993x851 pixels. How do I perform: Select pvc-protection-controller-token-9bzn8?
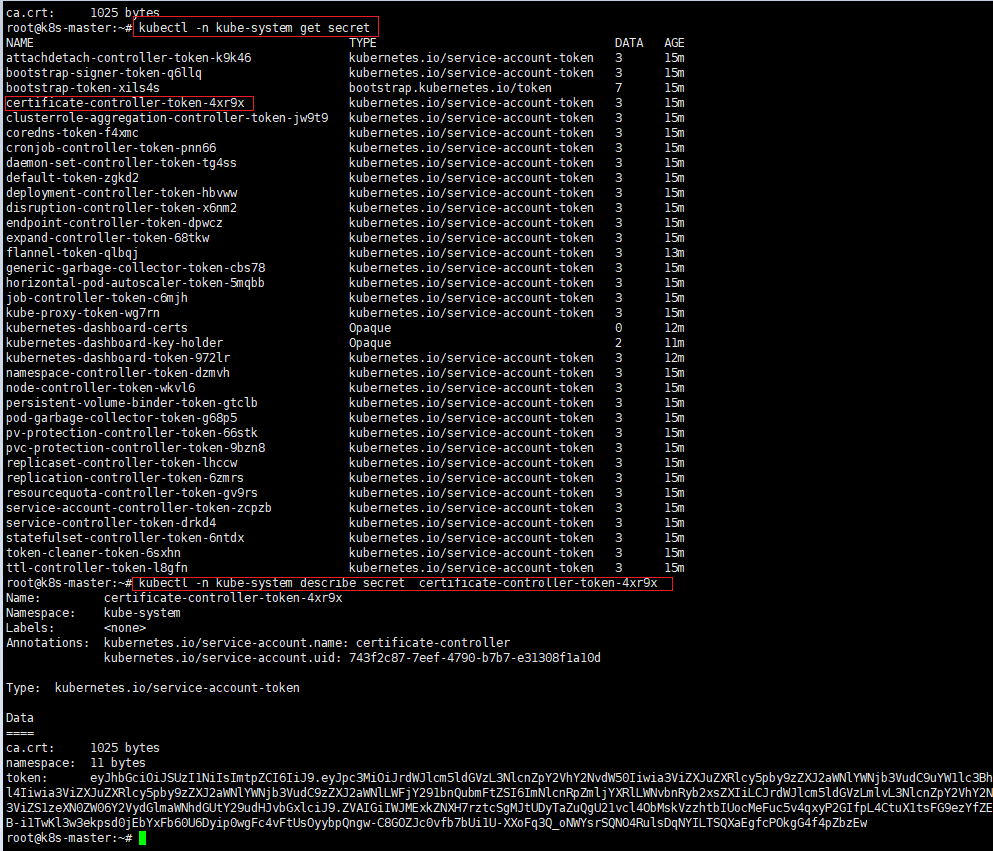(136, 448)
